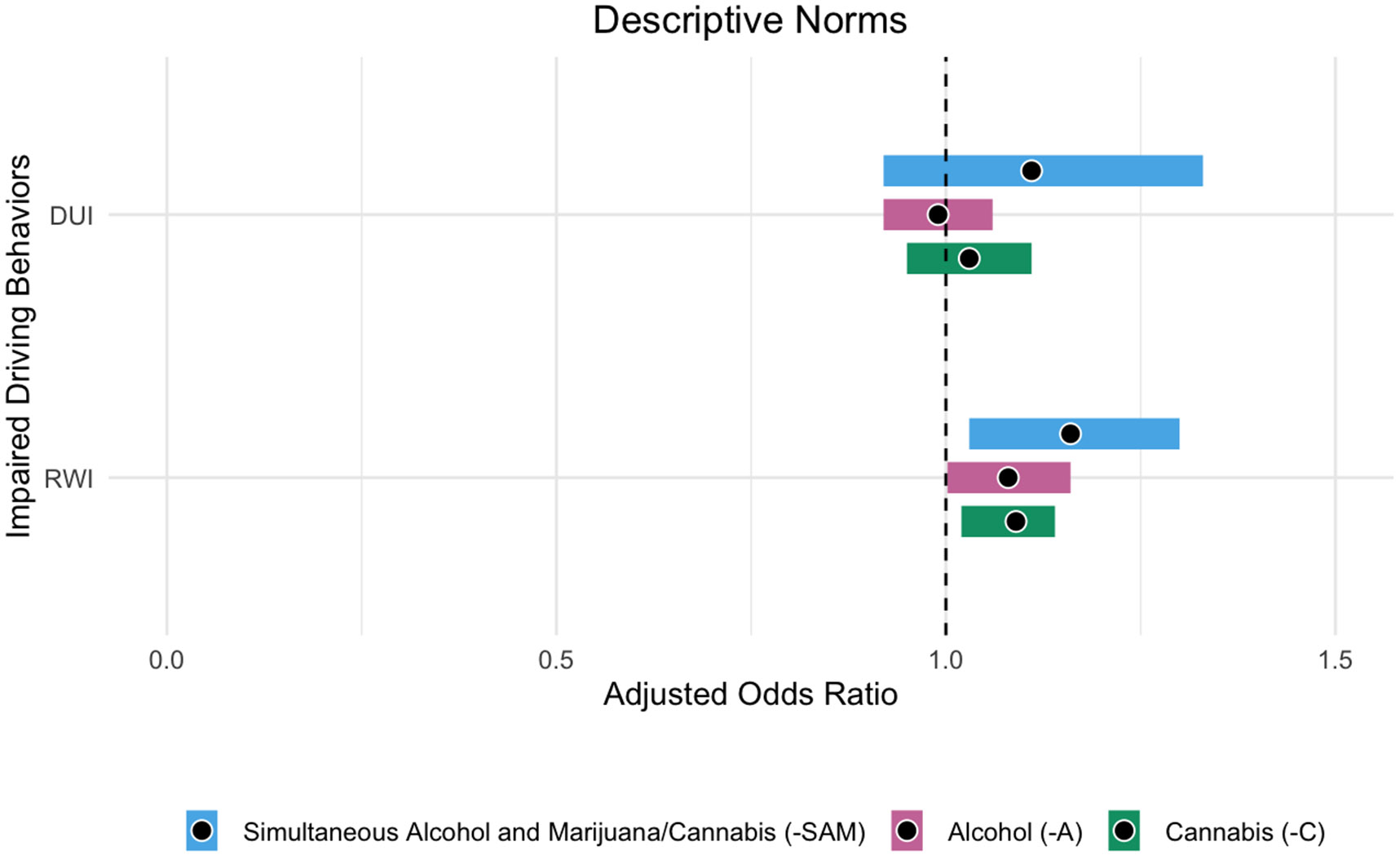
Task: Click the 1.5 x-axis tick label
Action: pyautogui.click(x=1335, y=659)
